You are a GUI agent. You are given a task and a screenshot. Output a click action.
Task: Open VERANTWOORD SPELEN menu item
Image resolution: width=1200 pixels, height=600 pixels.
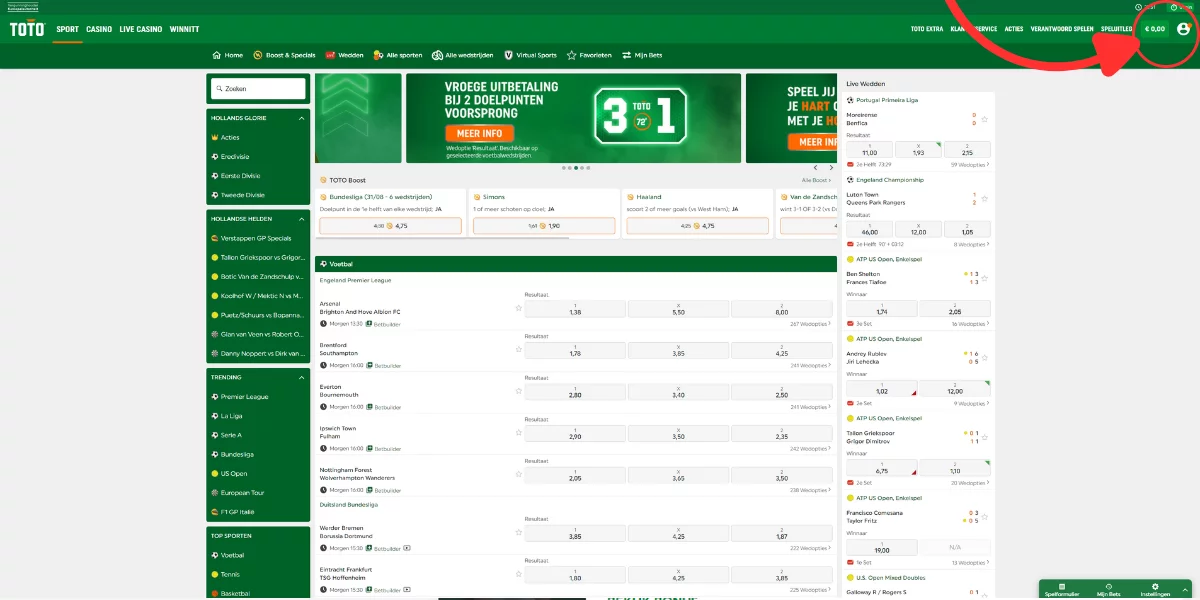(x=1062, y=29)
